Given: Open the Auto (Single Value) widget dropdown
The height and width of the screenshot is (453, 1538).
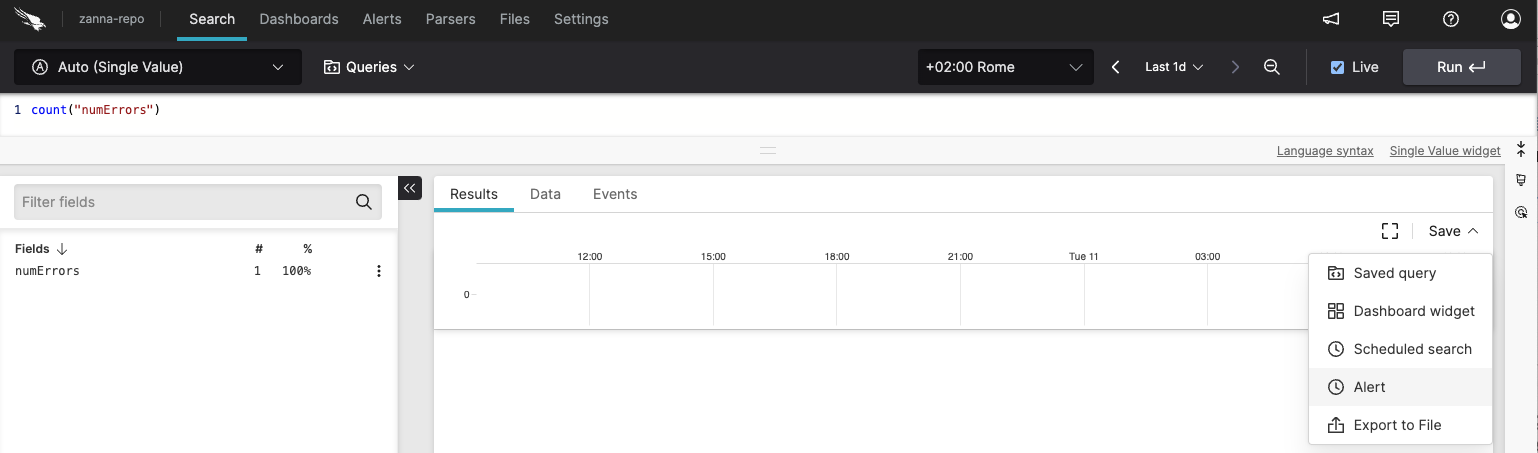Looking at the screenshot, I should pyautogui.click(x=157, y=67).
